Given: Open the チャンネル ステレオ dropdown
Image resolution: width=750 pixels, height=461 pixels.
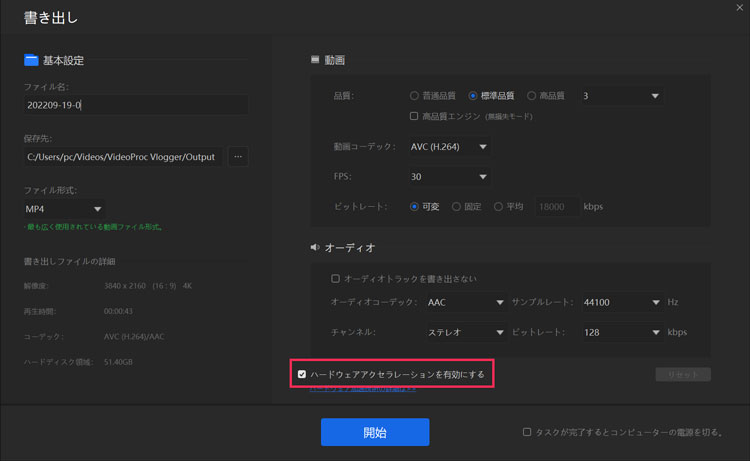Looking at the screenshot, I should coord(466,332).
